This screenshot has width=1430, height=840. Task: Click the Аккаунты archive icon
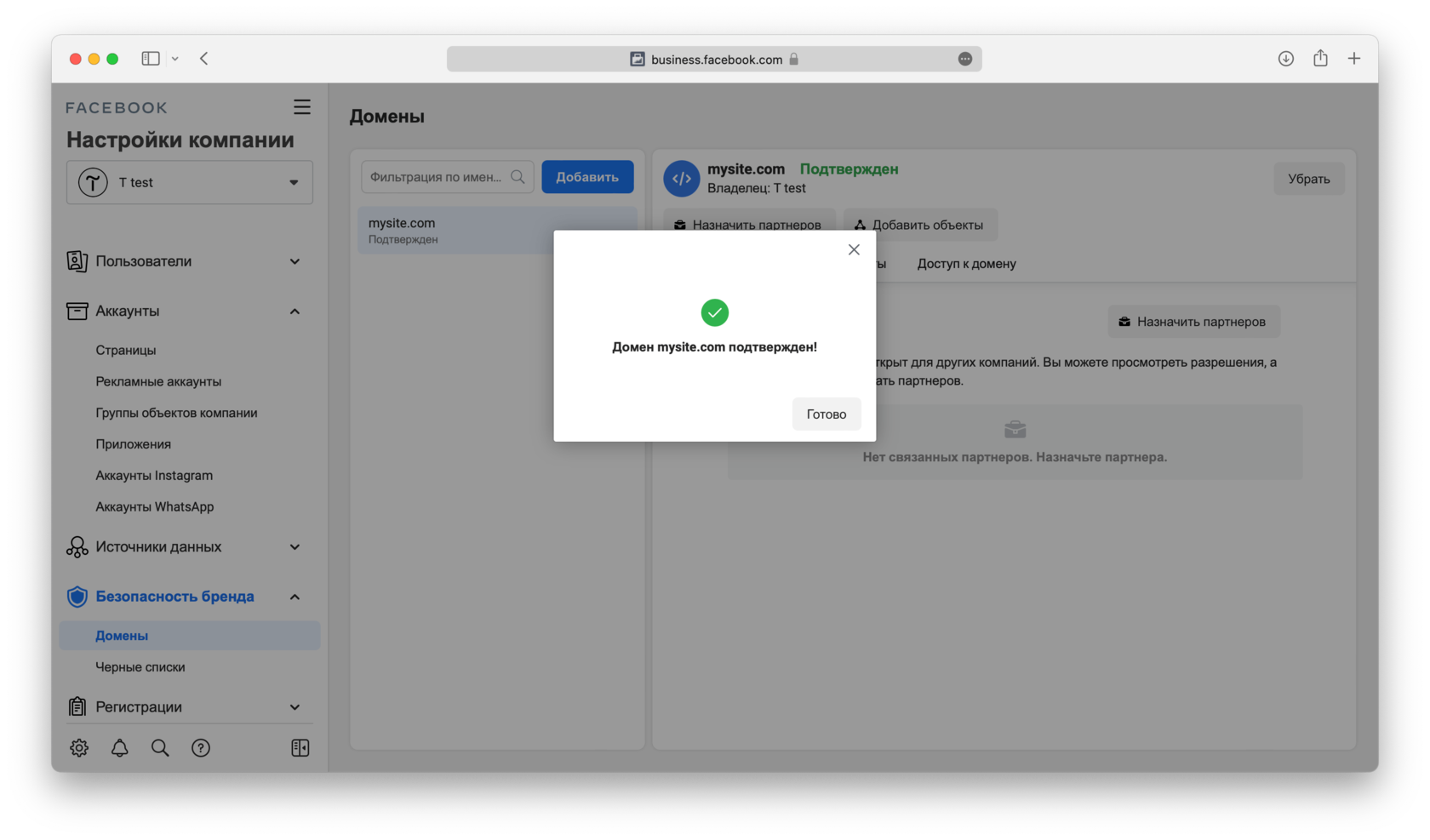77,311
